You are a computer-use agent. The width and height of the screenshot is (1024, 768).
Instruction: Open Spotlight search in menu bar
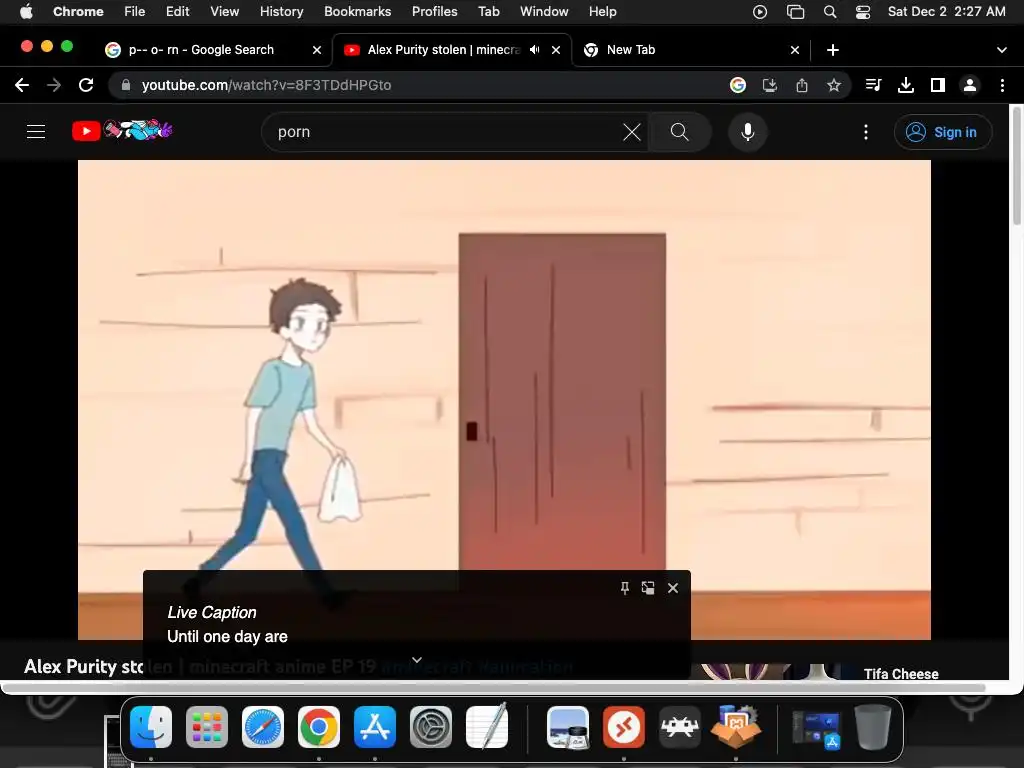tap(830, 11)
